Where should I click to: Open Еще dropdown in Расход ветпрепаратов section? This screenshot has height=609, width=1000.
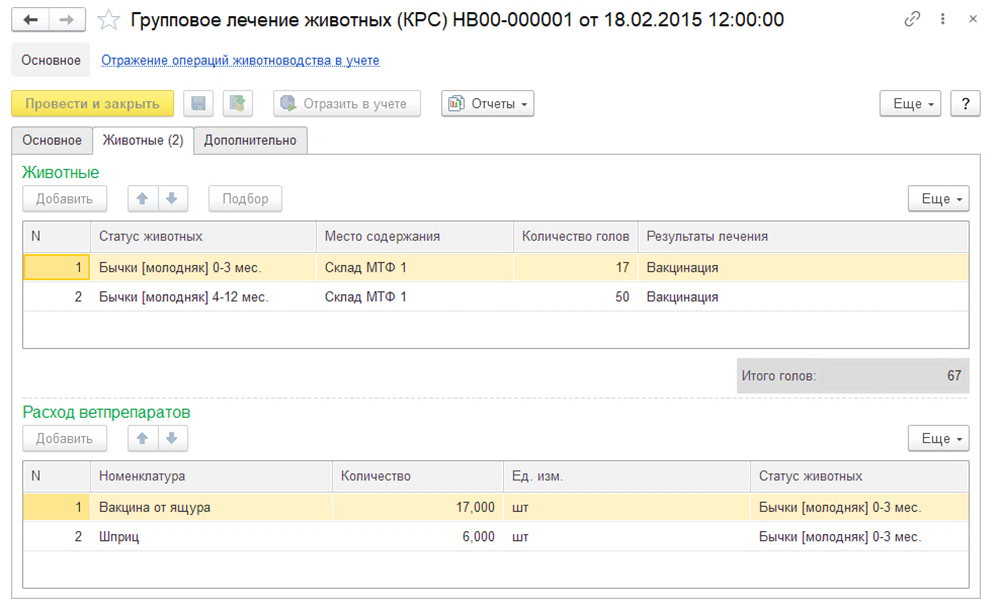(x=939, y=438)
